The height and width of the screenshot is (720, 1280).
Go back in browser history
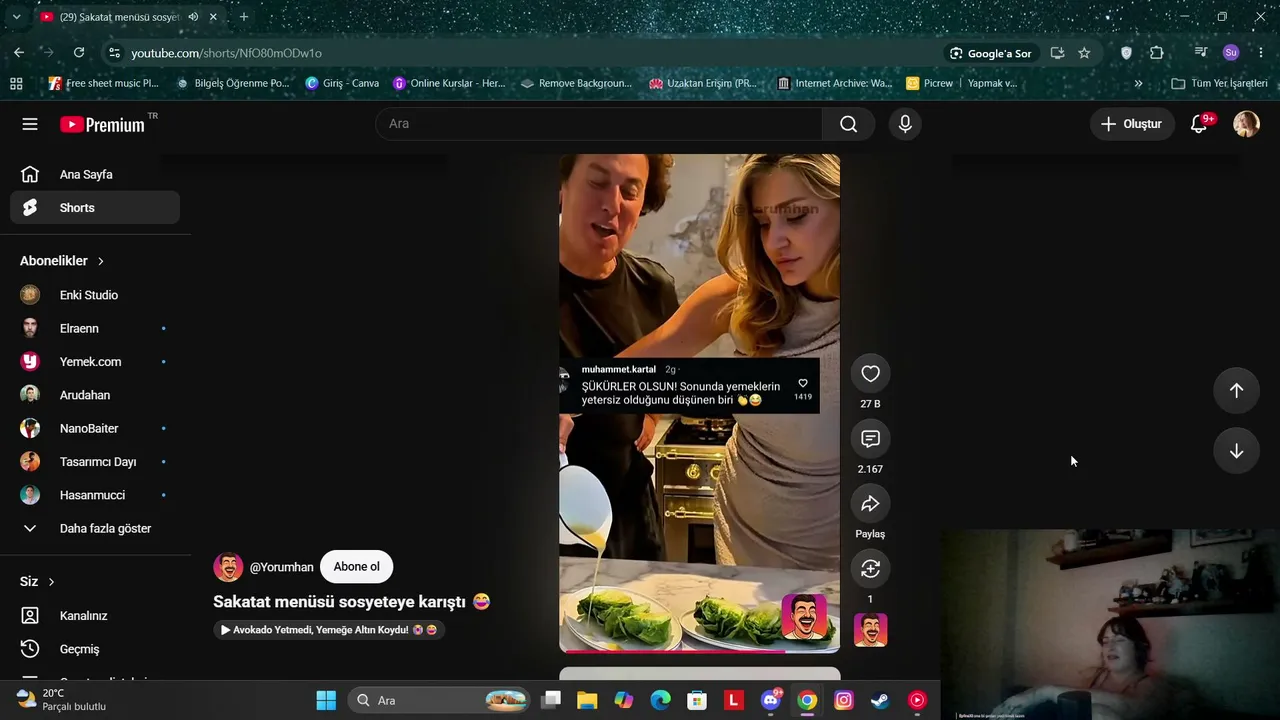pyautogui.click(x=19, y=53)
